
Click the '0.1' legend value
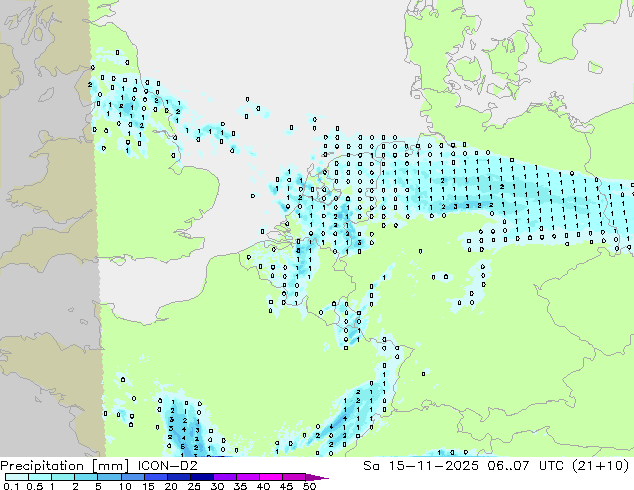pyautogui.click(x=11, y=486)
